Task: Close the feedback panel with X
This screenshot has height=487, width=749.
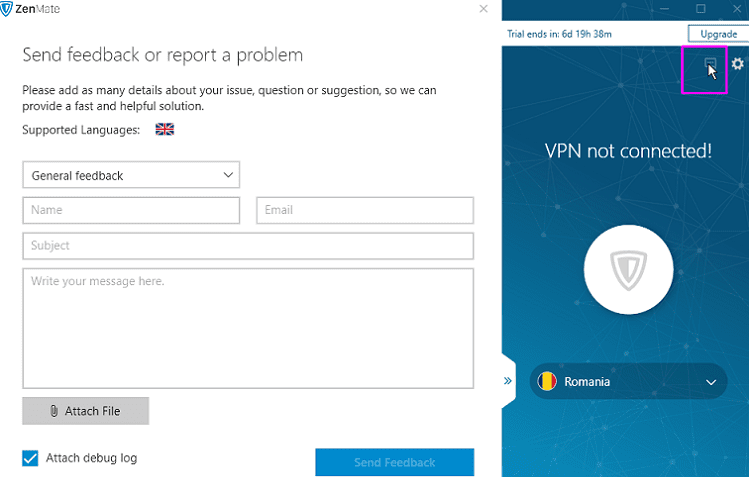Action: tap(483, 9)
